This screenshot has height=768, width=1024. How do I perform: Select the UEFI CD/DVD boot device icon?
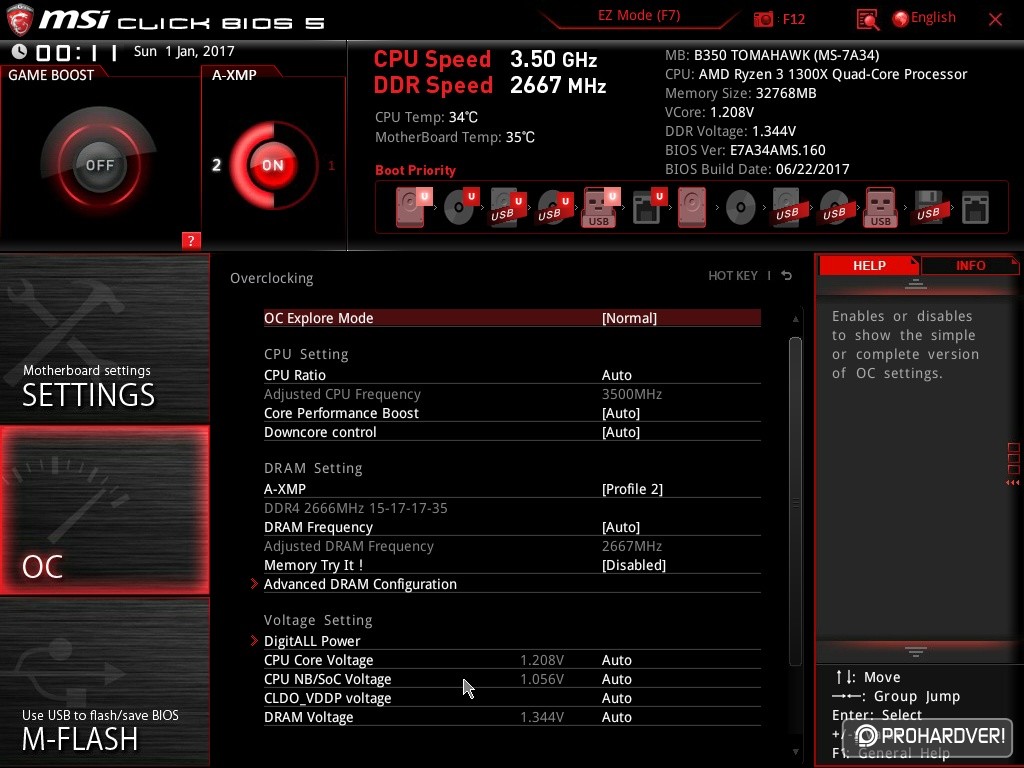(x=461, y=207)
